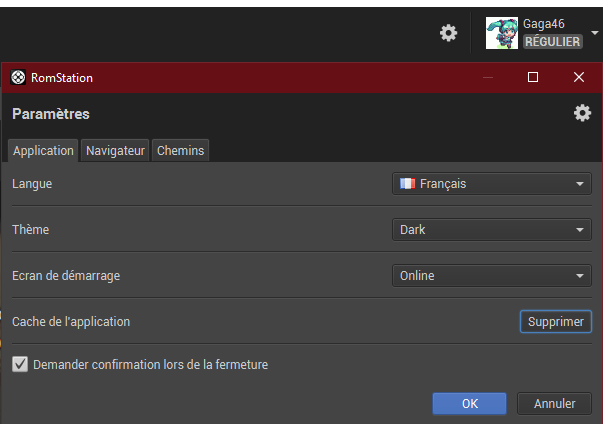
Task: Click the Gaga46 profile avatar picture
Action: point(502,33)
